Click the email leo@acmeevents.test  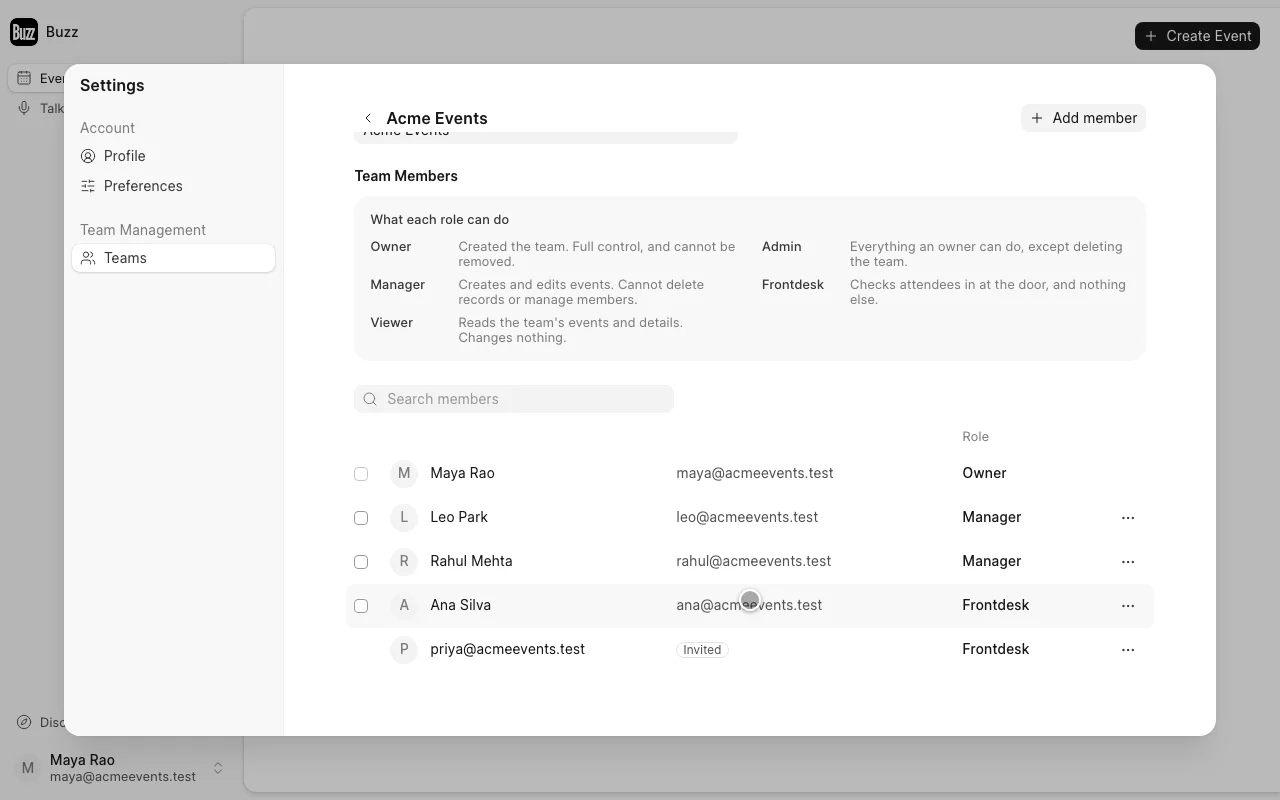[747, 517]
